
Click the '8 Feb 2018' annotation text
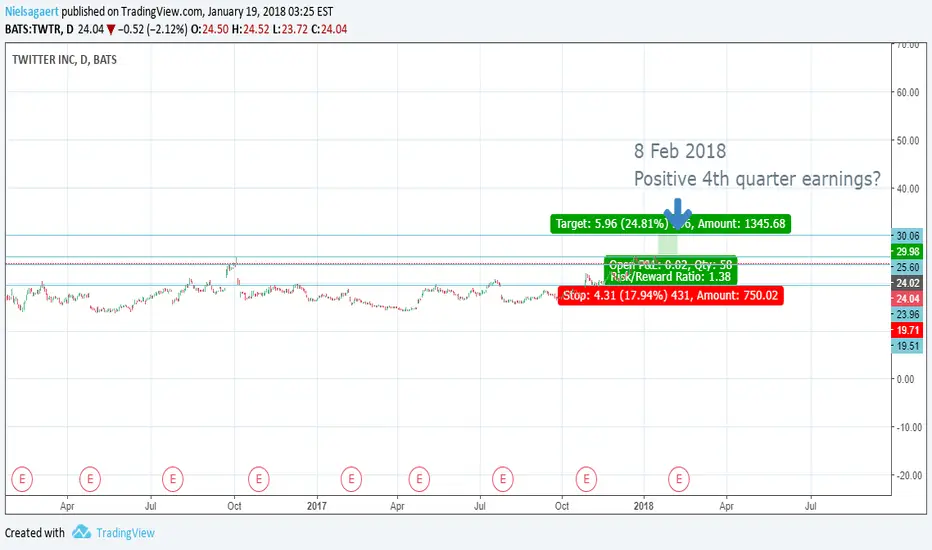pos(680,151)
